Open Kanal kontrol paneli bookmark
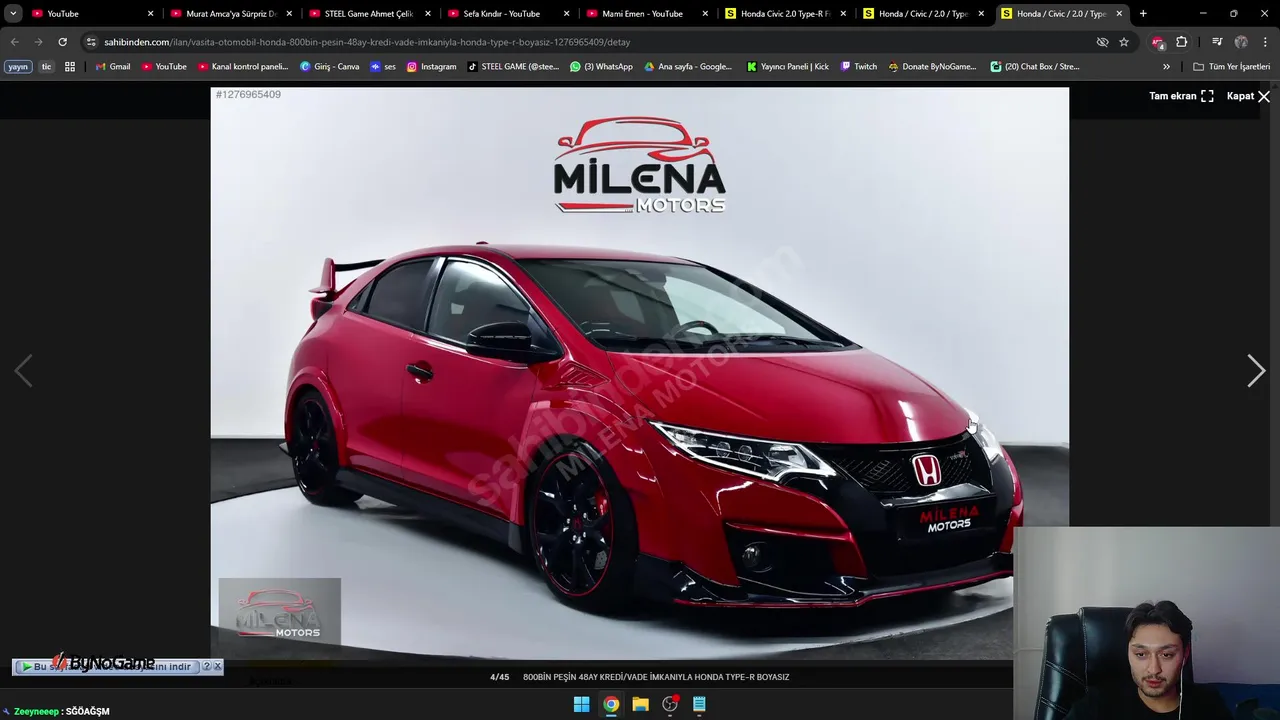The height and width of the screenshot is (720, 1280). 243,67
